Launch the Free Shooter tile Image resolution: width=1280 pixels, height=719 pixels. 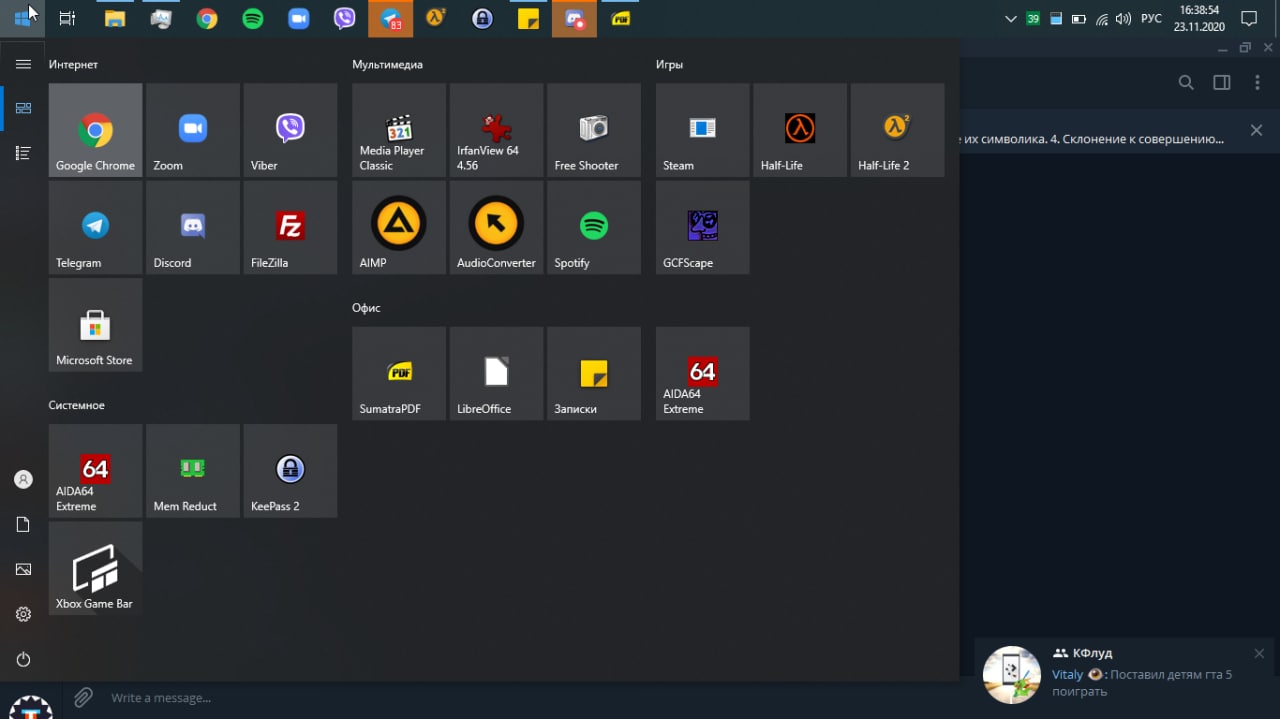[594, 130]
